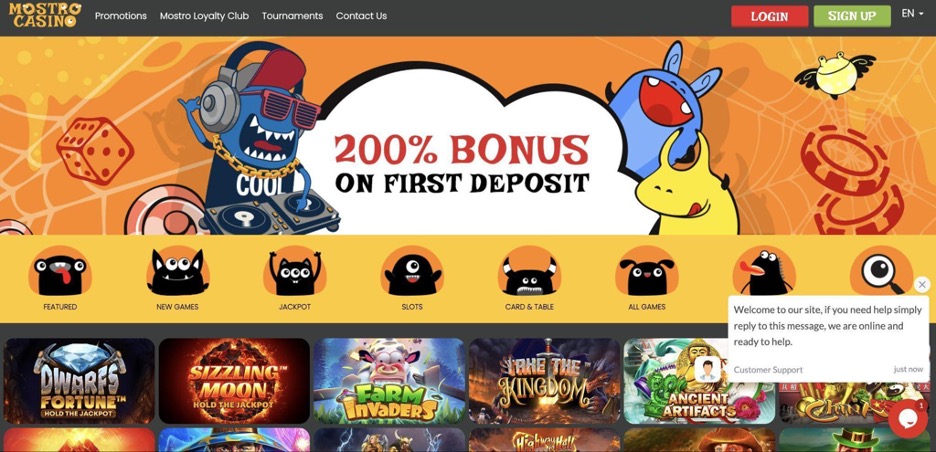936x452 pixels.
Task: Select the monster icon beside All Games
Action: pyautogui.click(x=764, y=272)
